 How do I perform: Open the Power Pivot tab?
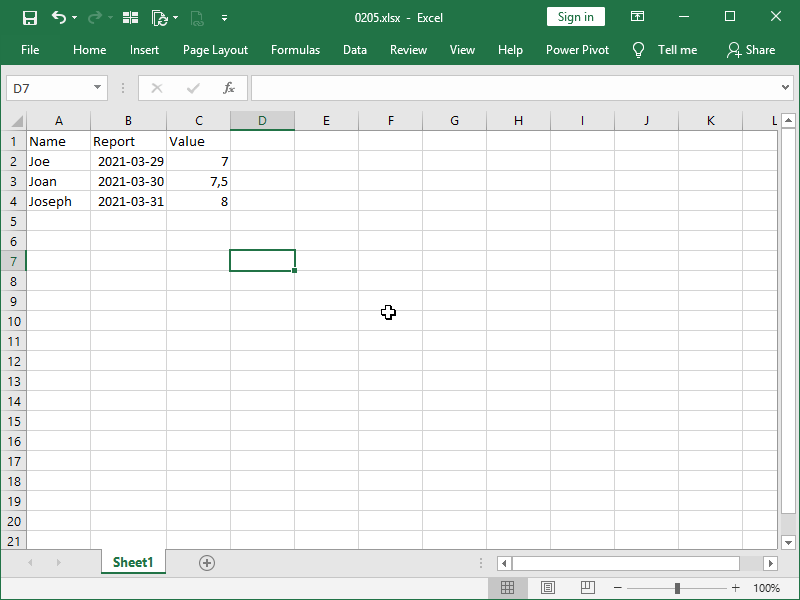(x=577, y=49)
